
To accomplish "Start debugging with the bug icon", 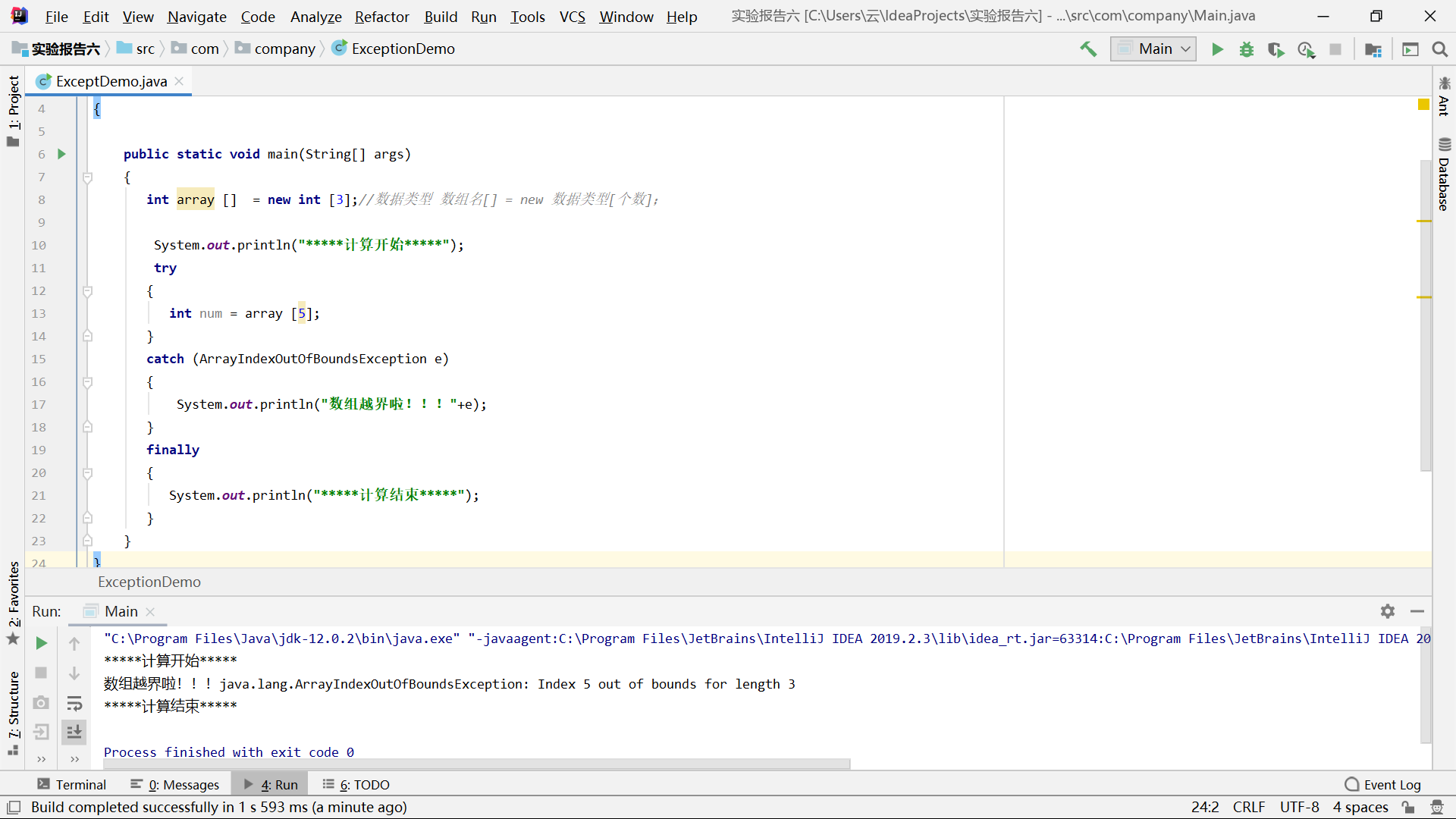I will point(1247,49).
